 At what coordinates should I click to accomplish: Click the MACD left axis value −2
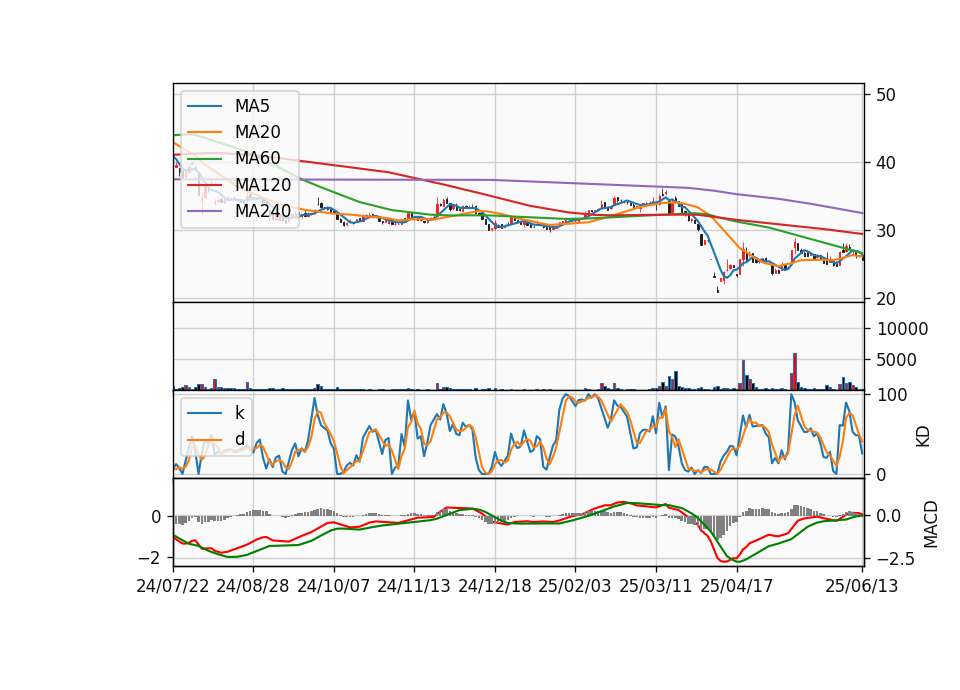click(149, 558)
